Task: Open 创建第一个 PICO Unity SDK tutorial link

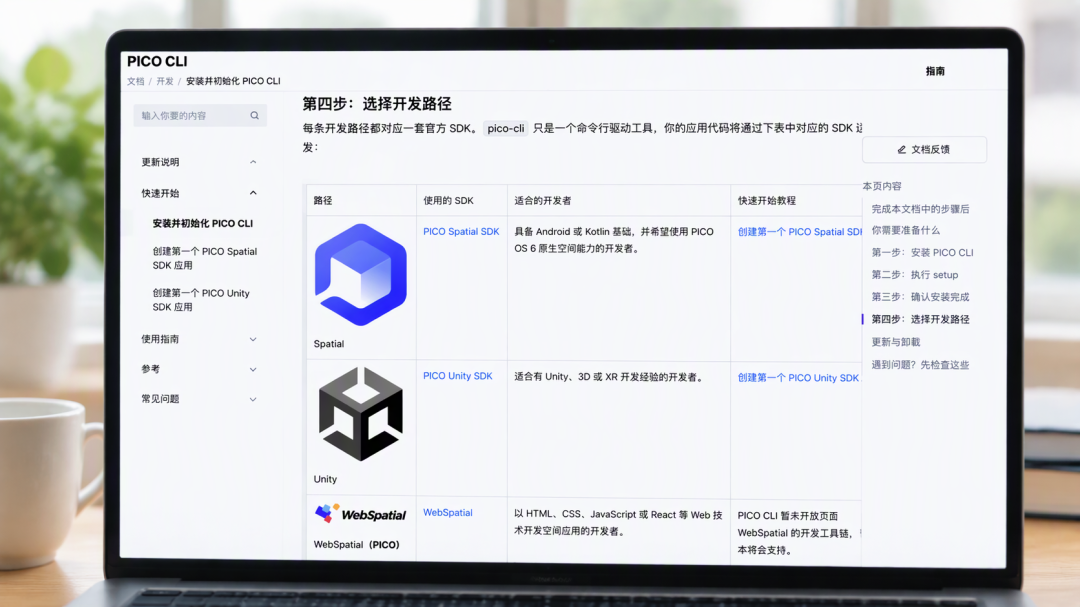Action: [798, 378]
